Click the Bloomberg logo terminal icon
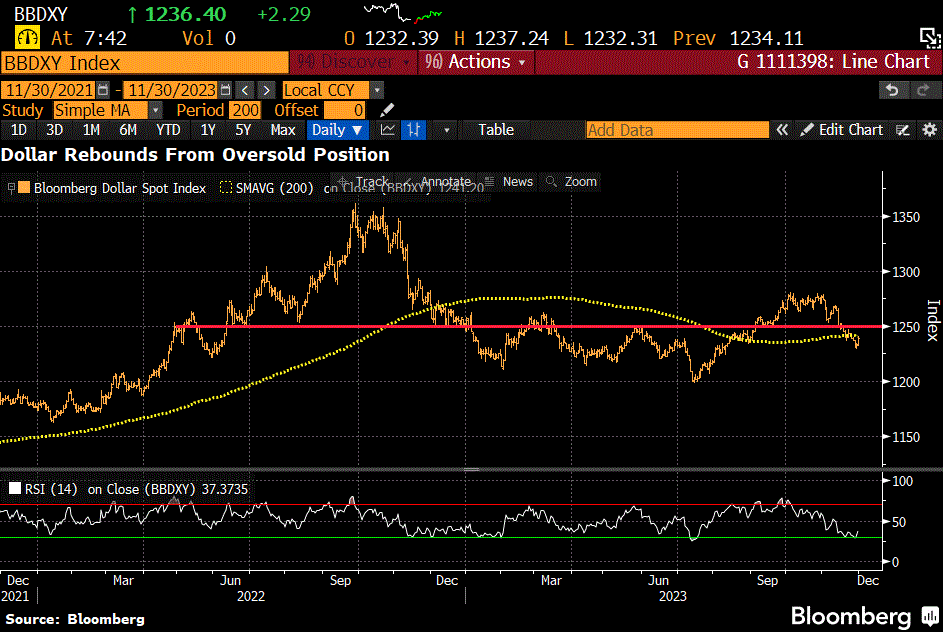The image size is (943, 632). pyautogui.click(x=930, y=617)
